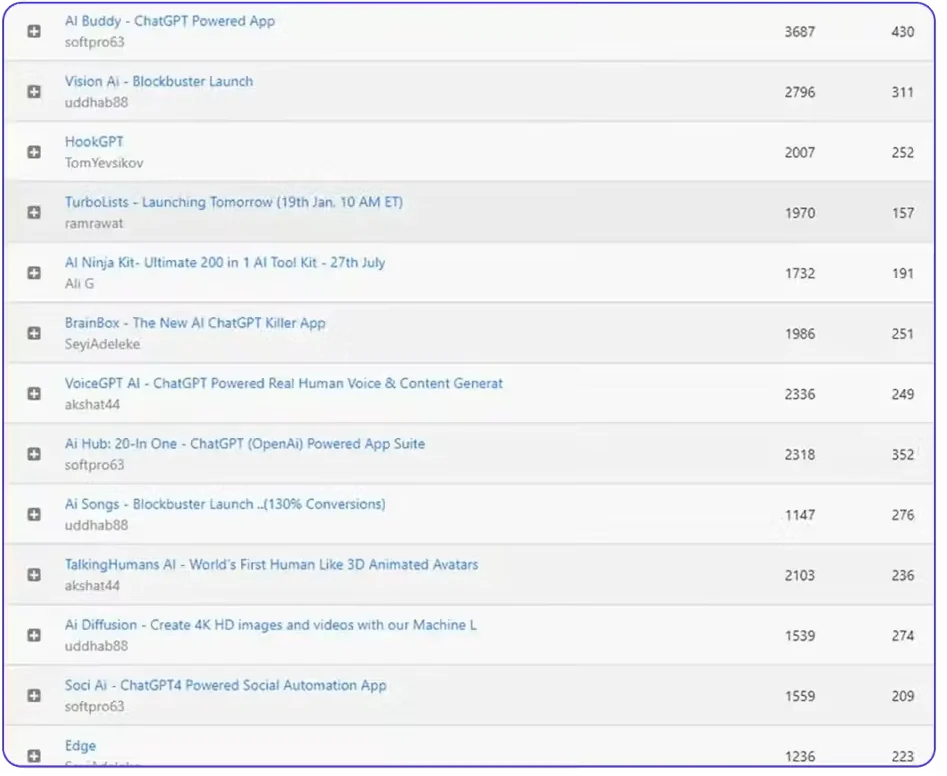Open Vision Ai - Blockbuster Launch link
947x776 pixels.
[159, 82]
